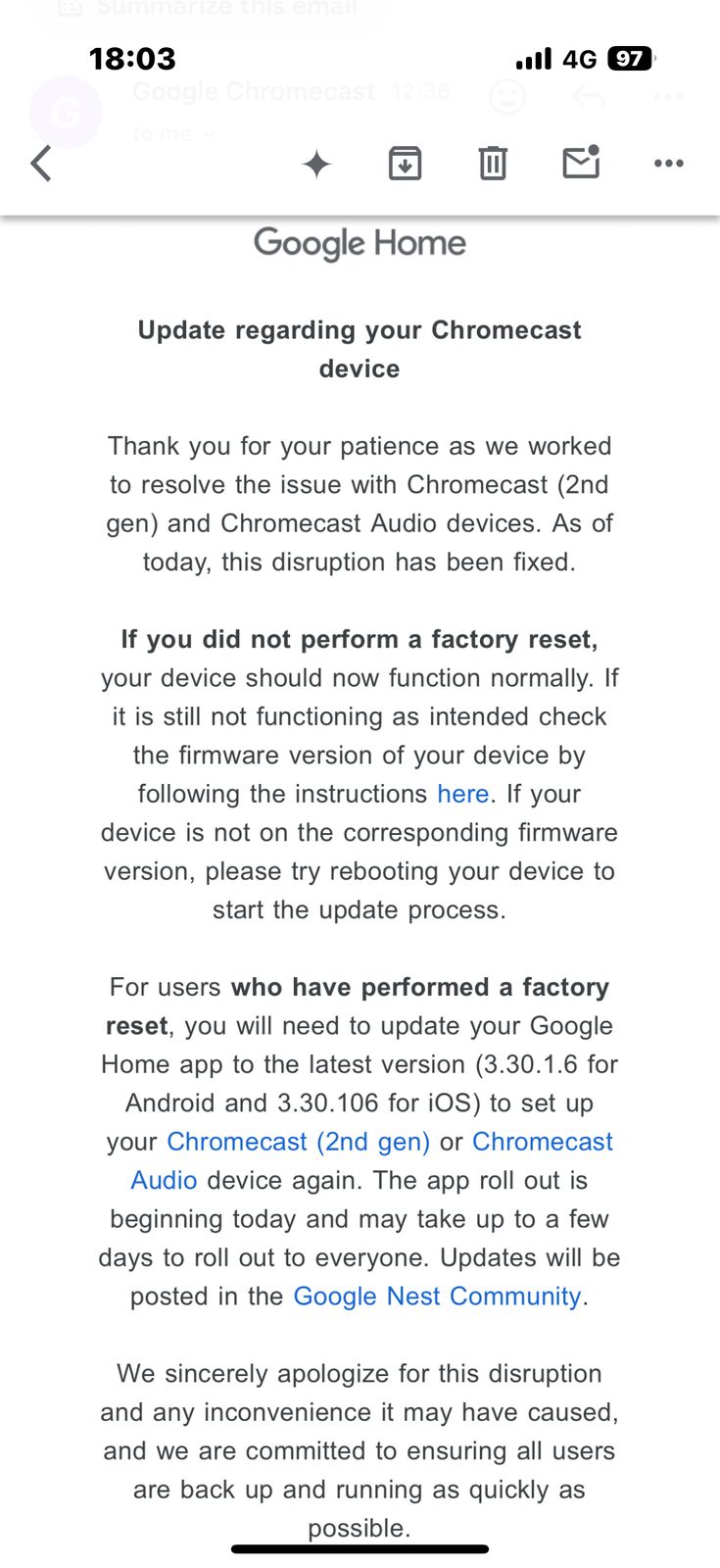This screenshot has width=720, height=1568.
Task: Mark the email unread via envelope icon
Action: [580, 164]
